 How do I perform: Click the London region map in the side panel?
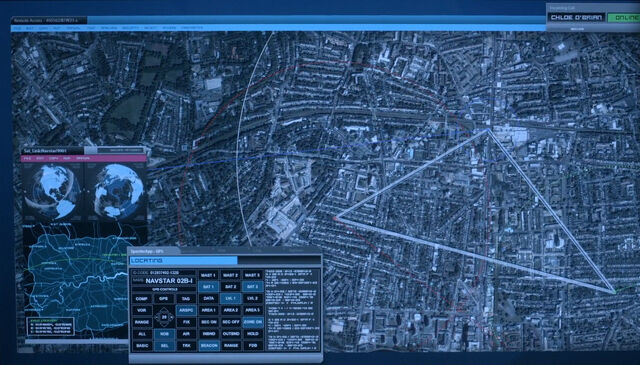click(x=78, y=282)
